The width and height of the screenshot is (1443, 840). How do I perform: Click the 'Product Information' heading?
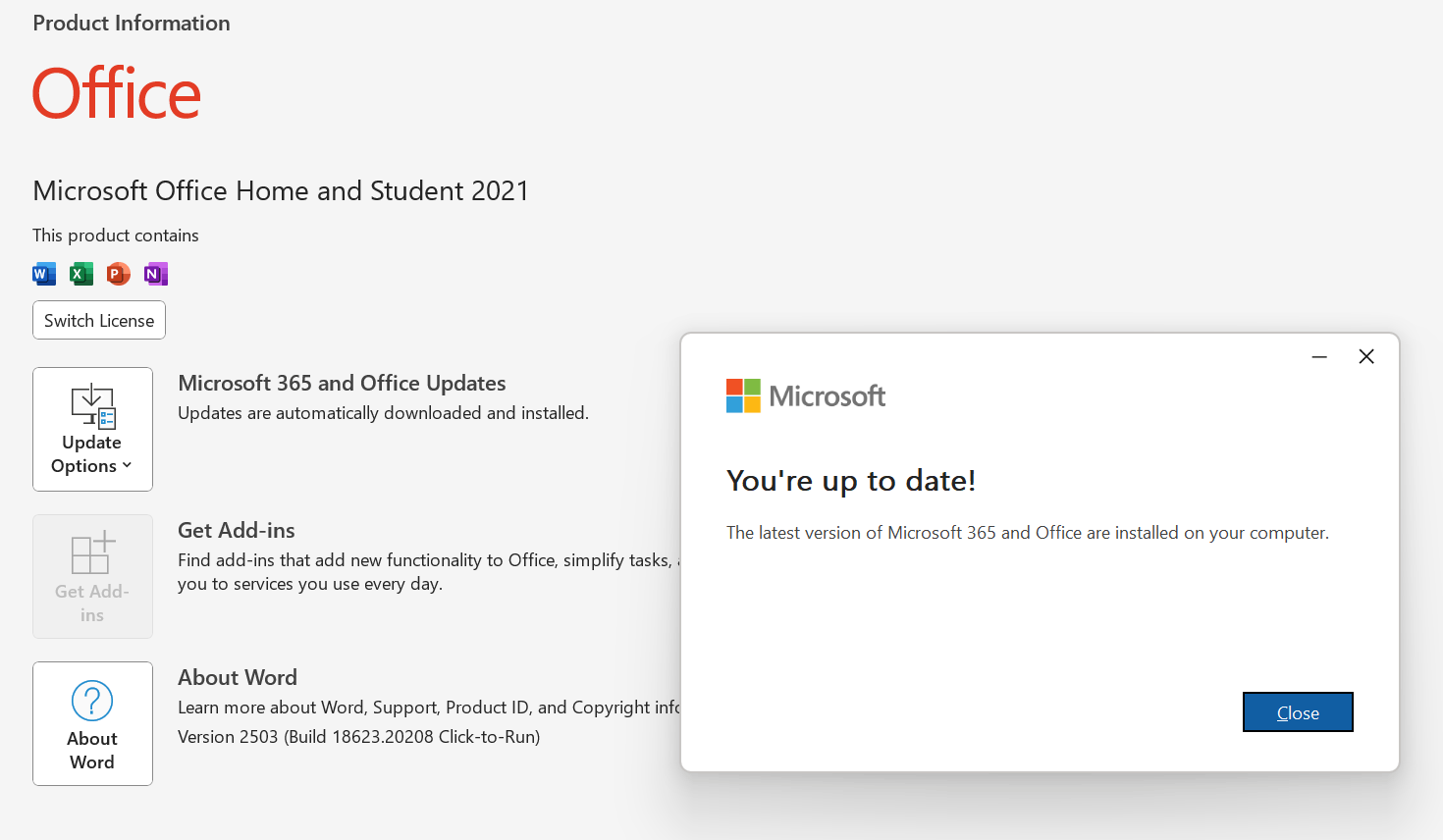132,24
